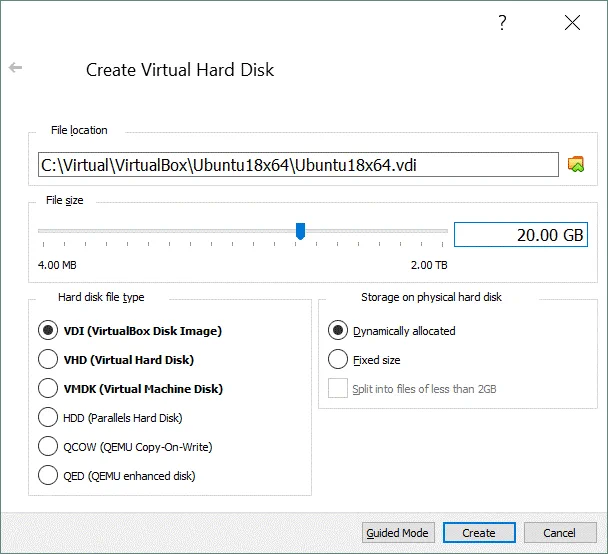Switch to Fixed size storage
The image size is (608, 554).
[x=338, y=359]
